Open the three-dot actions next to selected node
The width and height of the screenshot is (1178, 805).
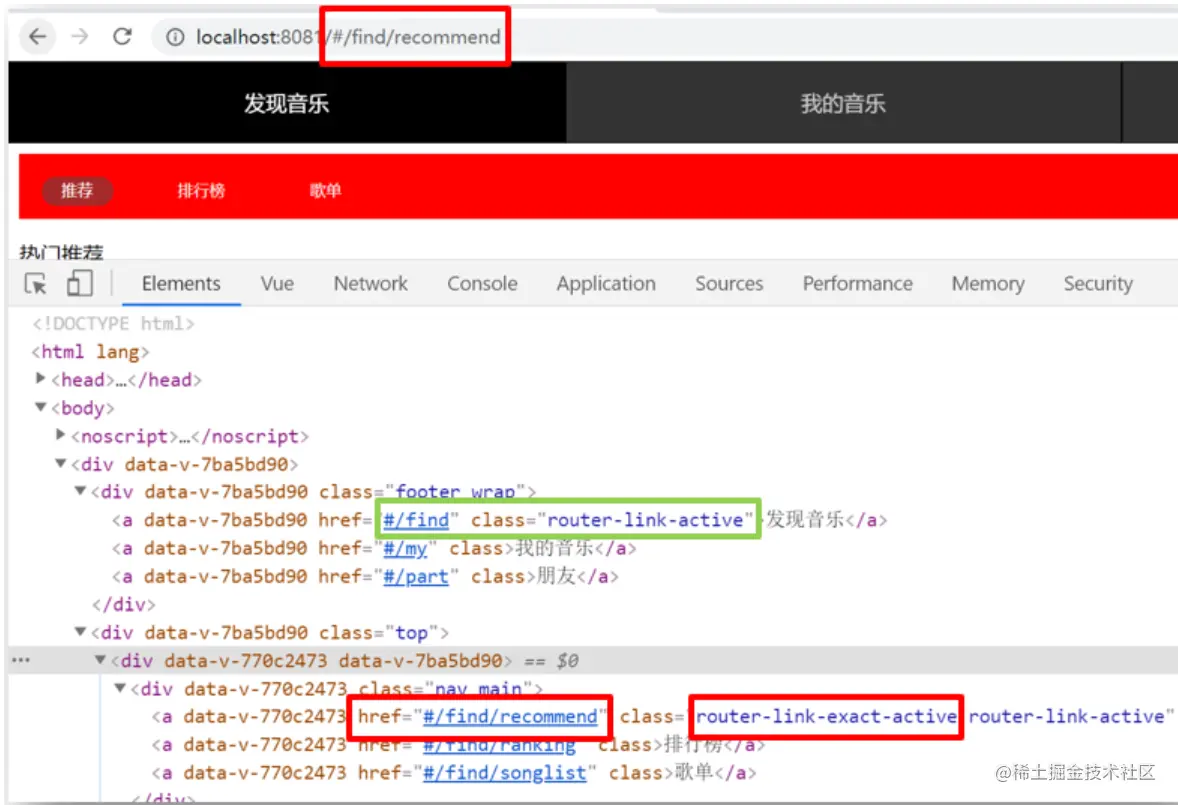[21, 660]
